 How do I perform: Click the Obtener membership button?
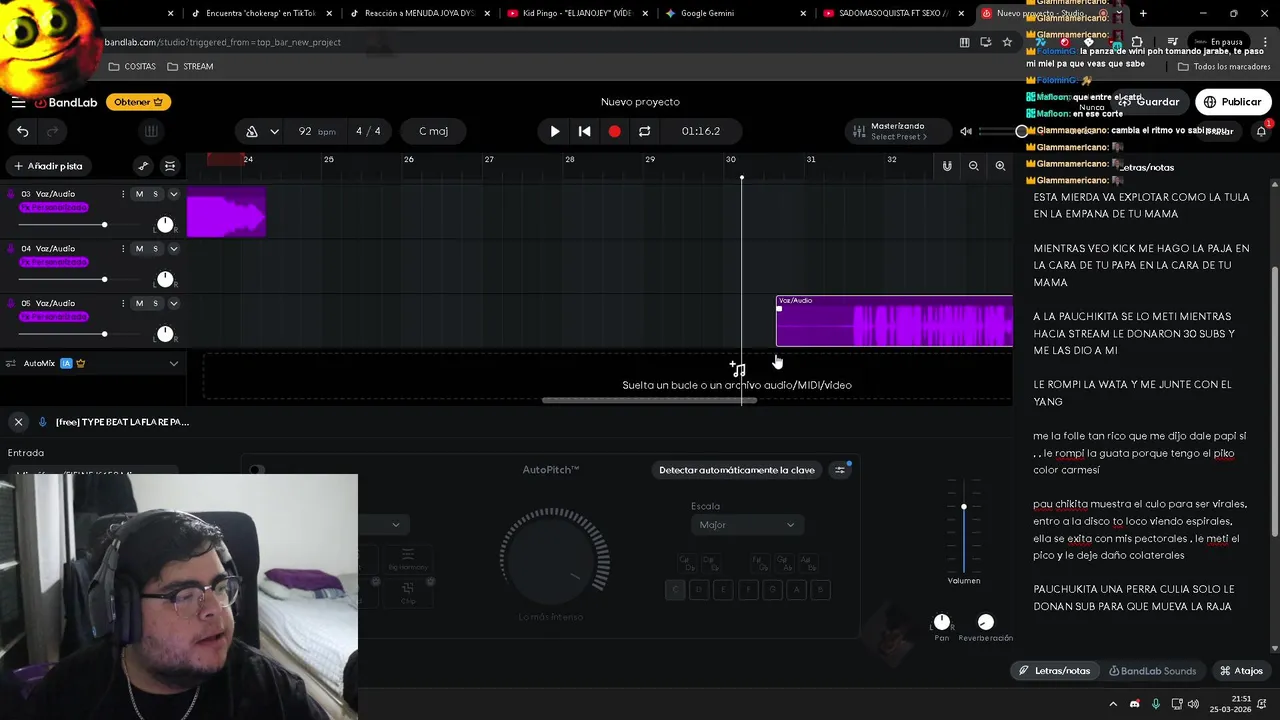click(139, 102)
